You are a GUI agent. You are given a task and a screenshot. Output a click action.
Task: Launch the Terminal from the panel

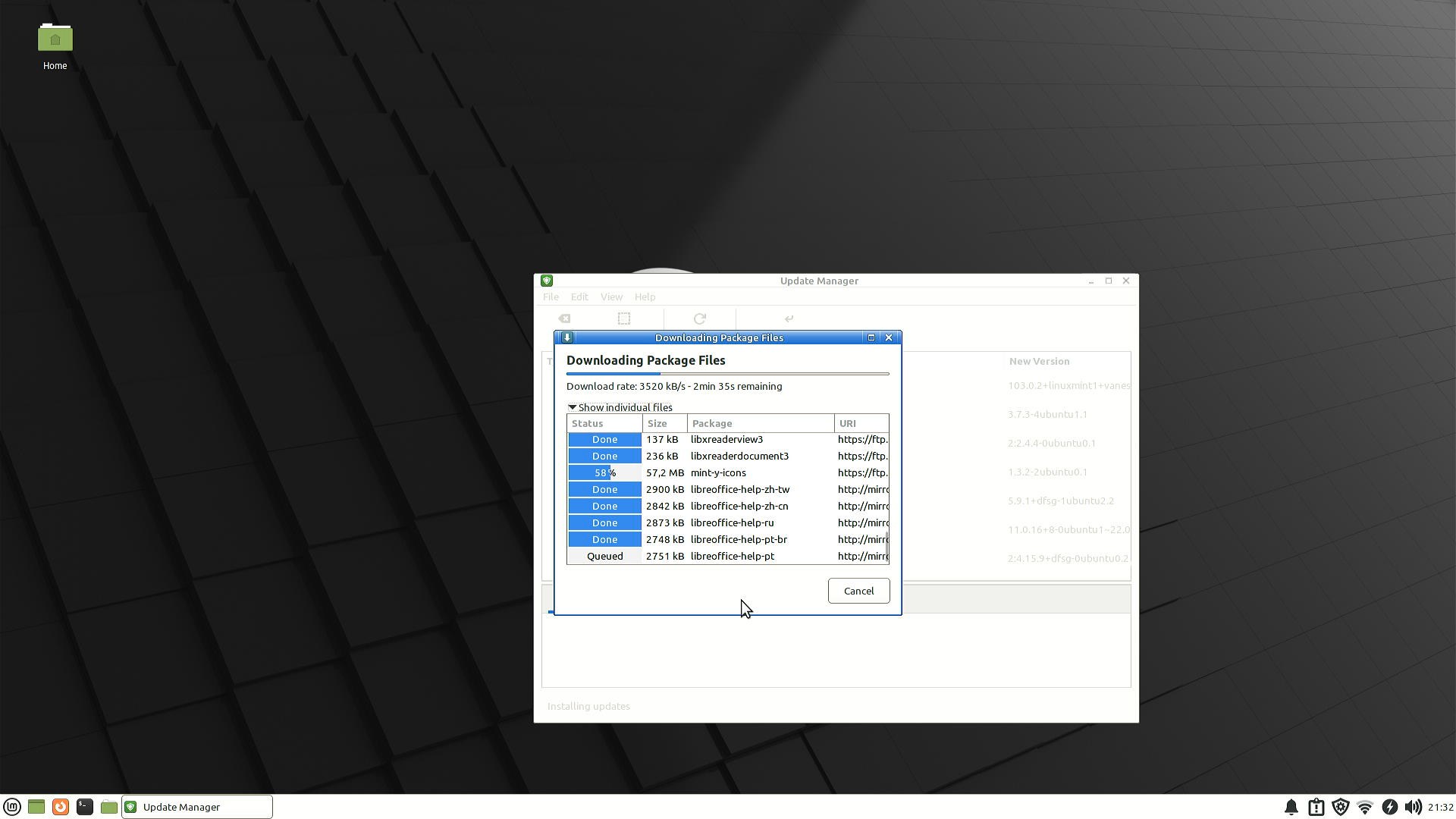coord(85,807)
